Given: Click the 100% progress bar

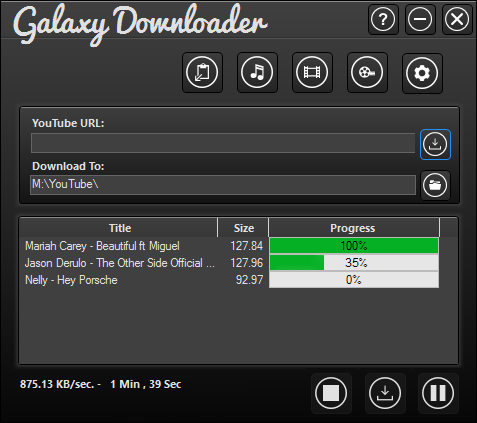Looking at the screenshot, I should (x=354, y=246).
